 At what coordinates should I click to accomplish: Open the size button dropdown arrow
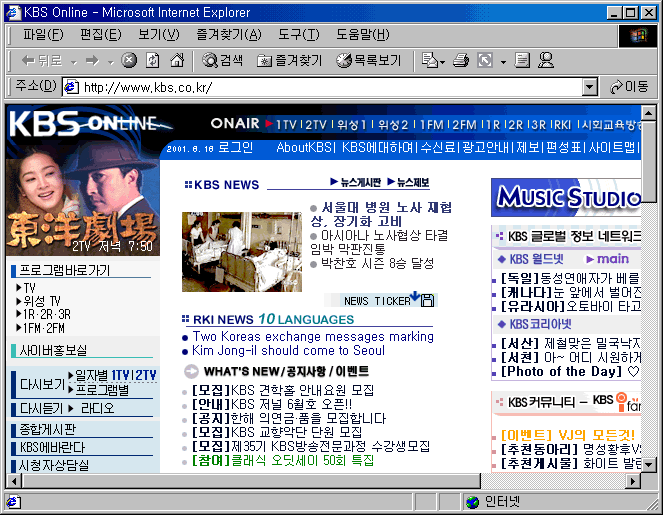coord(503,63)
